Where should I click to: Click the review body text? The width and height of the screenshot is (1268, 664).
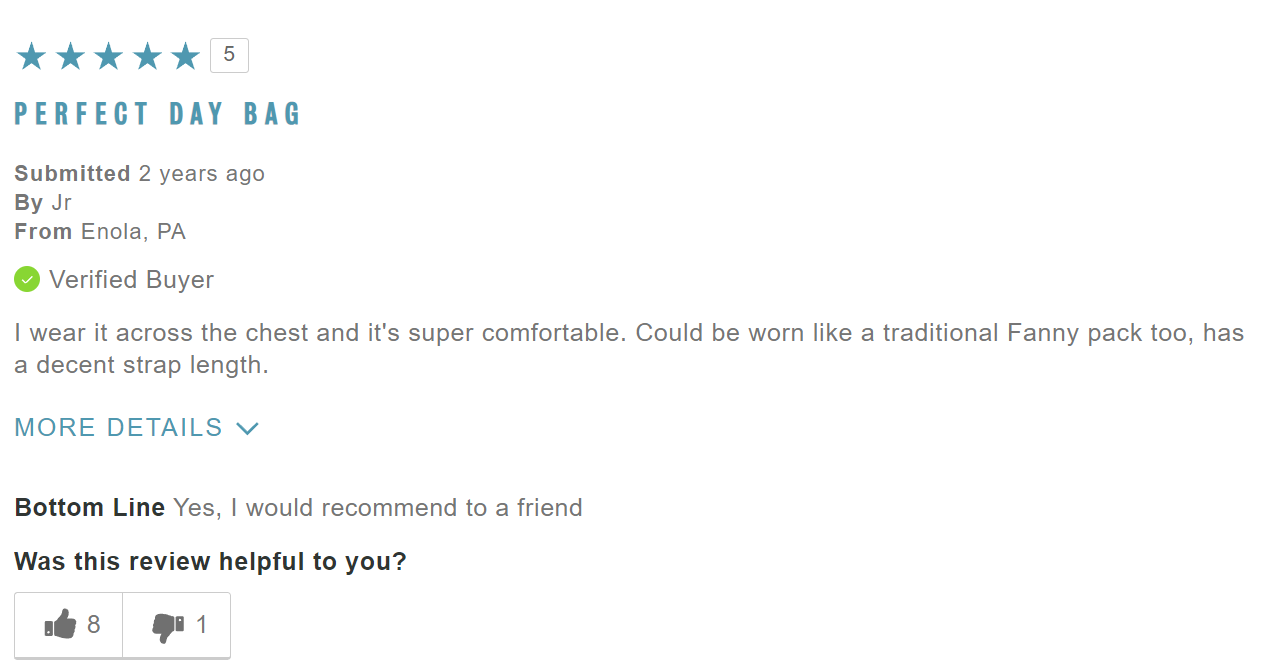click(629, 348)
